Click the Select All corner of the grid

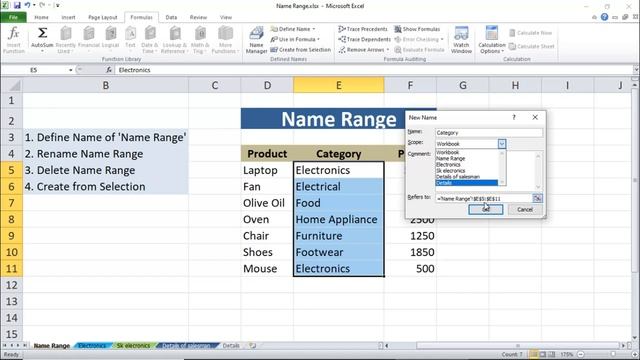11,85
